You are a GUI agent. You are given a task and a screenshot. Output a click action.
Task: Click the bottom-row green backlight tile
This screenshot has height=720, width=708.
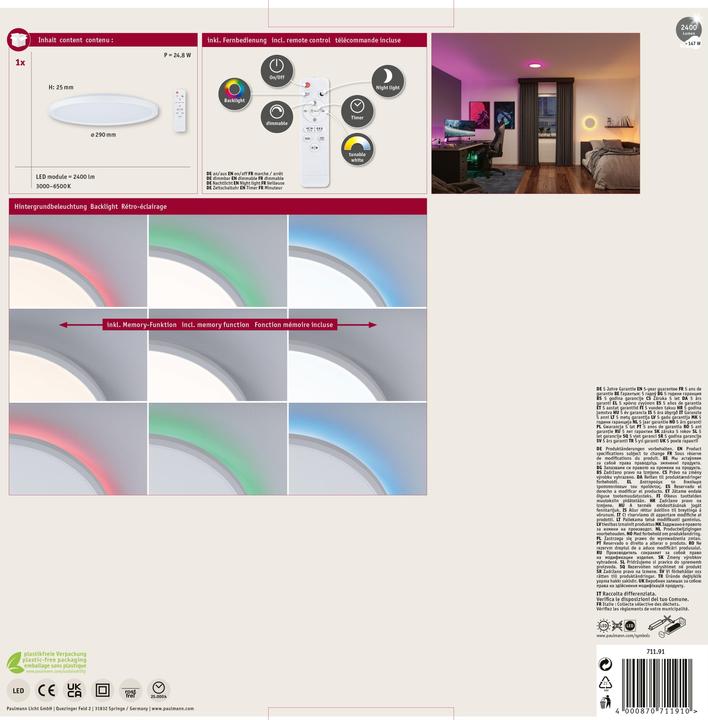pos(218,449)
